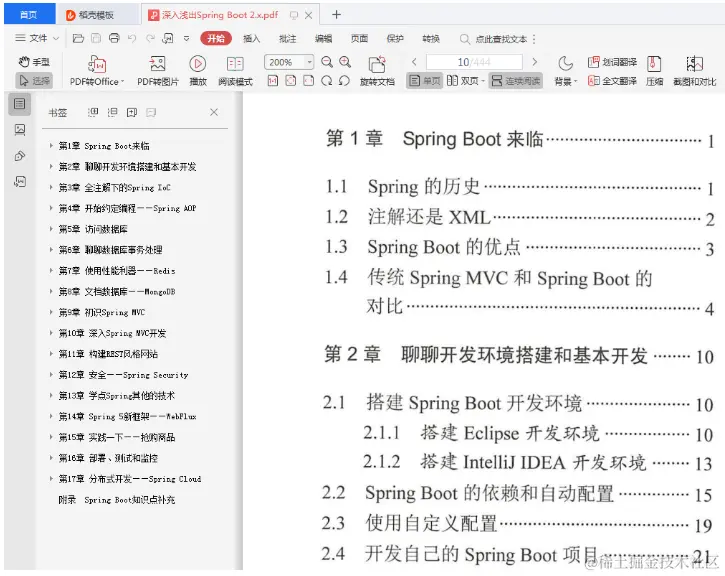Toggle 连续阅读 continuous reading
Screen dimensions: 725x576
pyautogui.click(x=516, y=81)
